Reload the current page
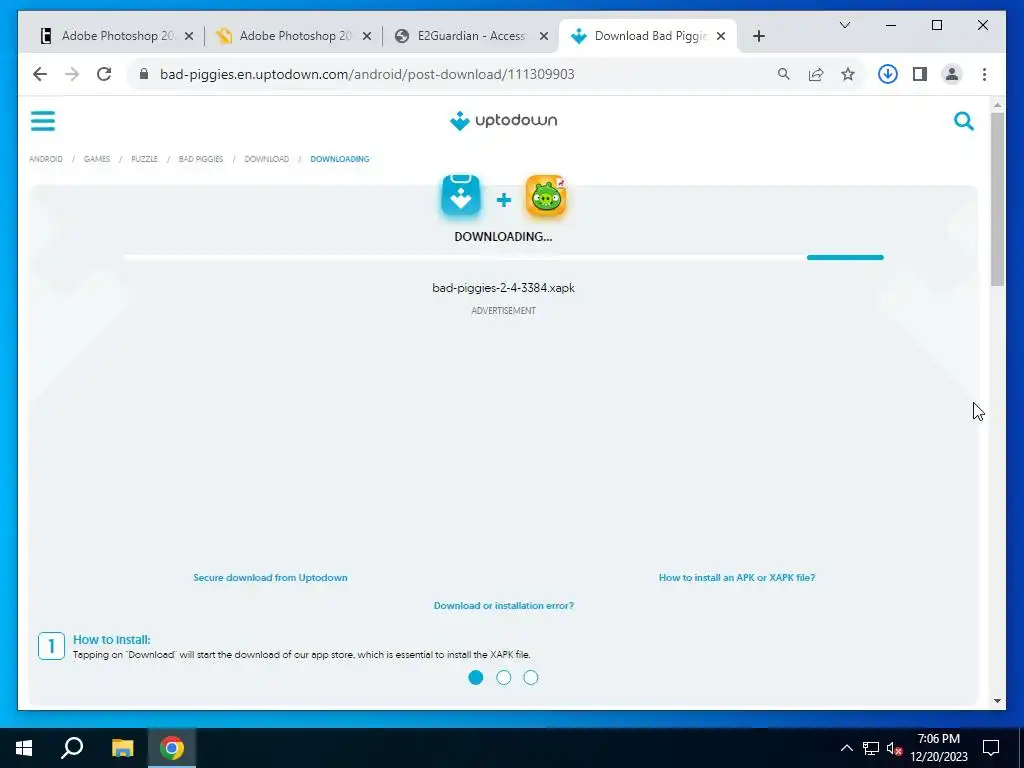Viewport: 1024px width, 768px height. 104,74
